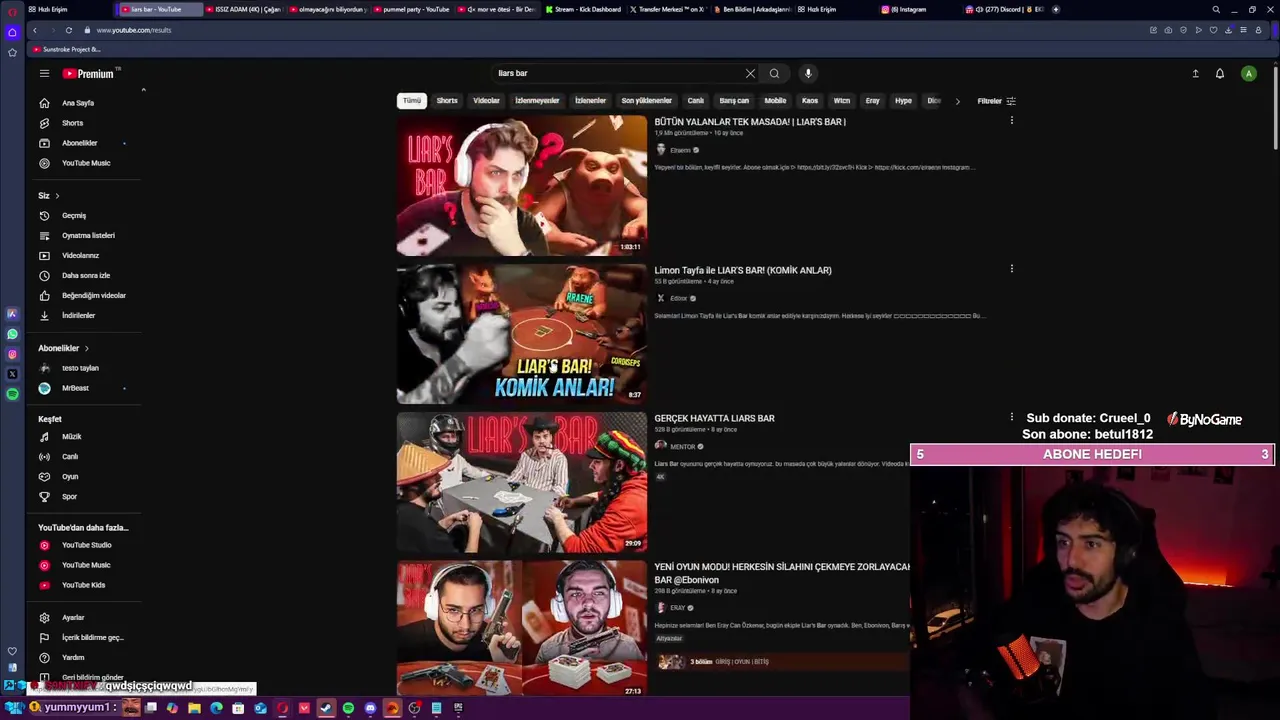Play the real-life Liar's Bar table thumbnail
Viewport: 1280px width, 720px height.
pyautogui.click(x=521, y=481)
